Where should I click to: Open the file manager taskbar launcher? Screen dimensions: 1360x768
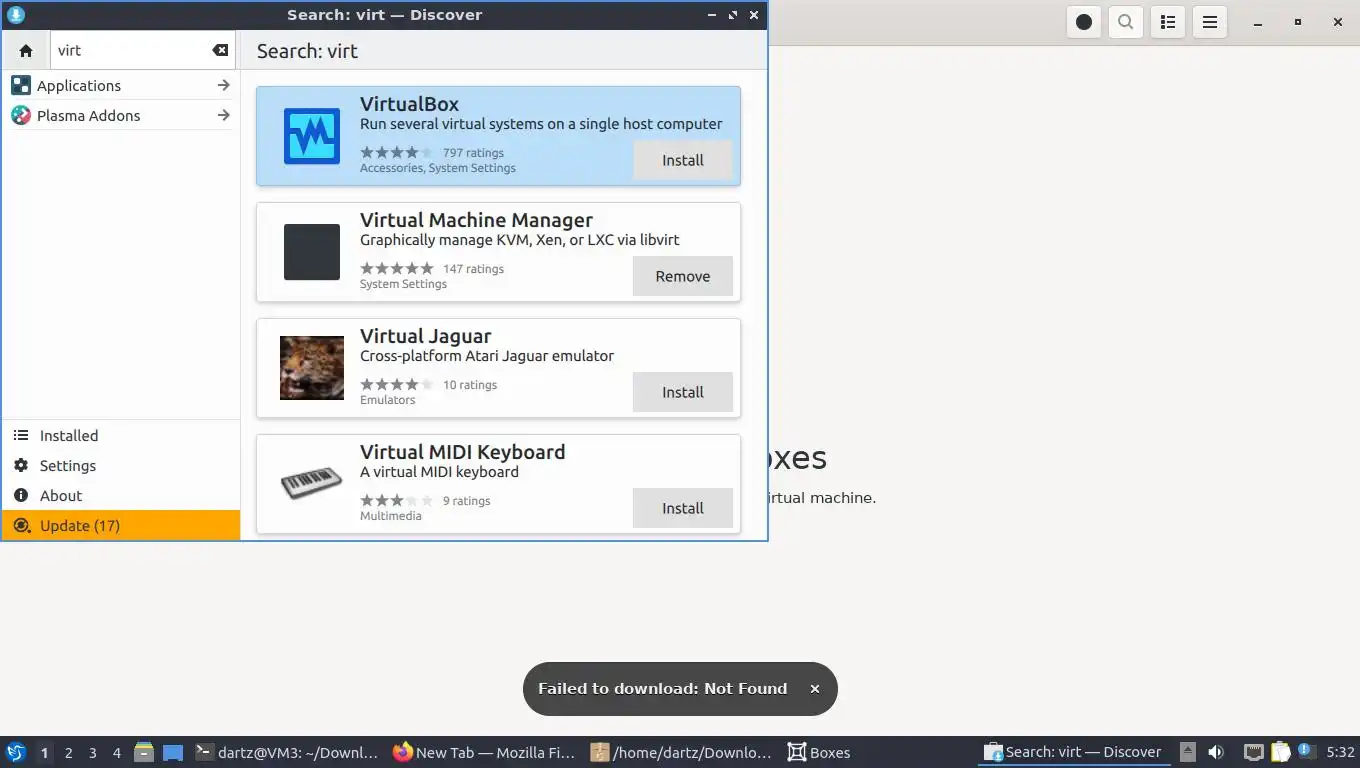click(144, 752)
